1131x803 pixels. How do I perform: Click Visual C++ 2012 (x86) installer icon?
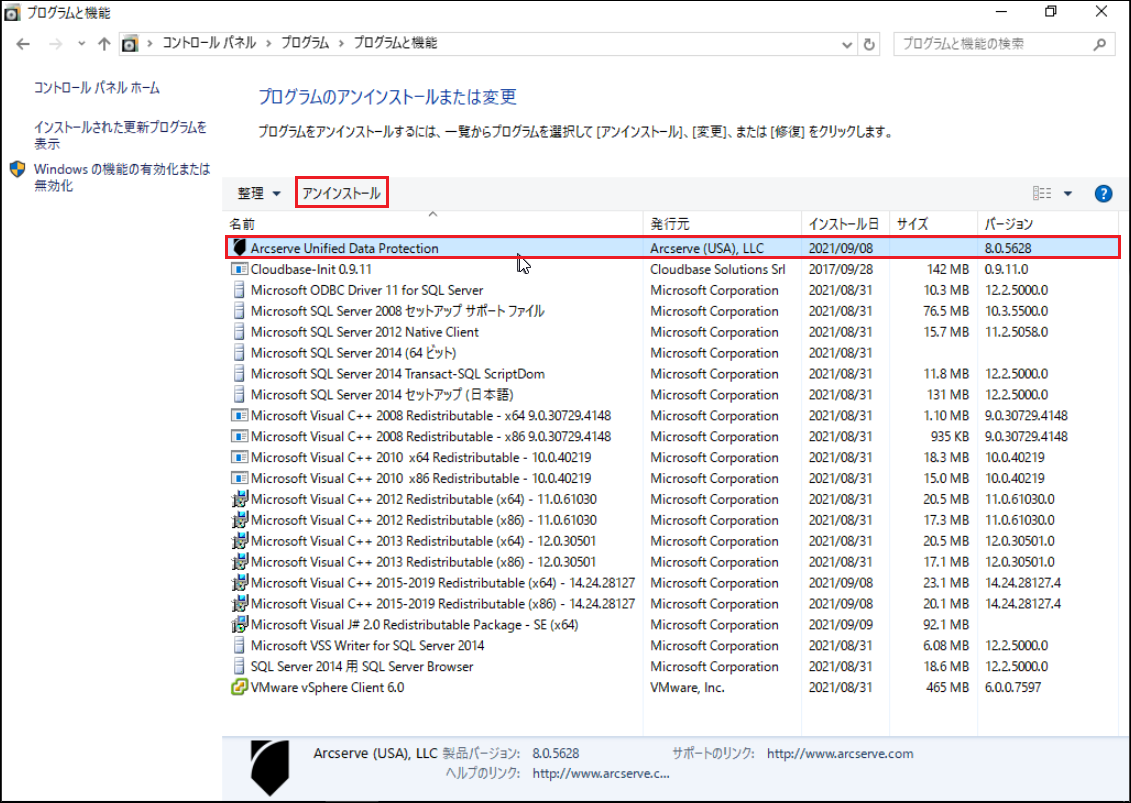(x=239, y=519)
